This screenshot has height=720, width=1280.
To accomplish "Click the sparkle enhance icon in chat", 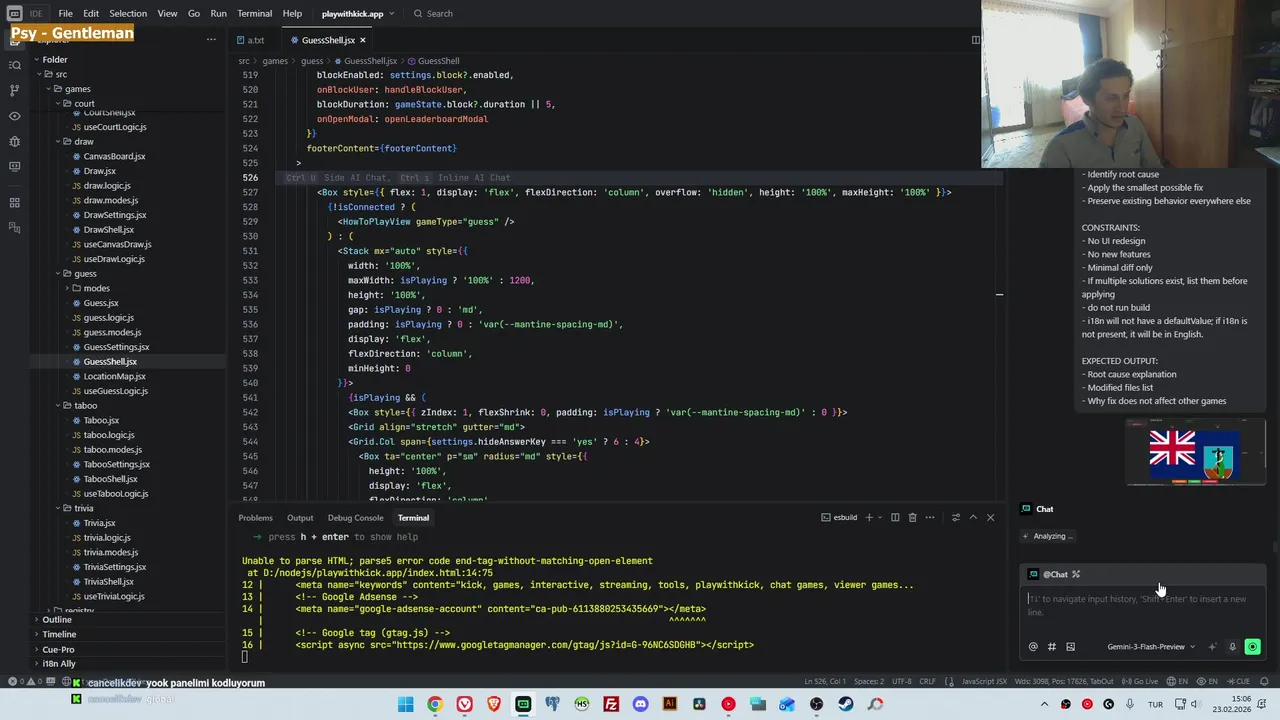I will point(1212,647).
